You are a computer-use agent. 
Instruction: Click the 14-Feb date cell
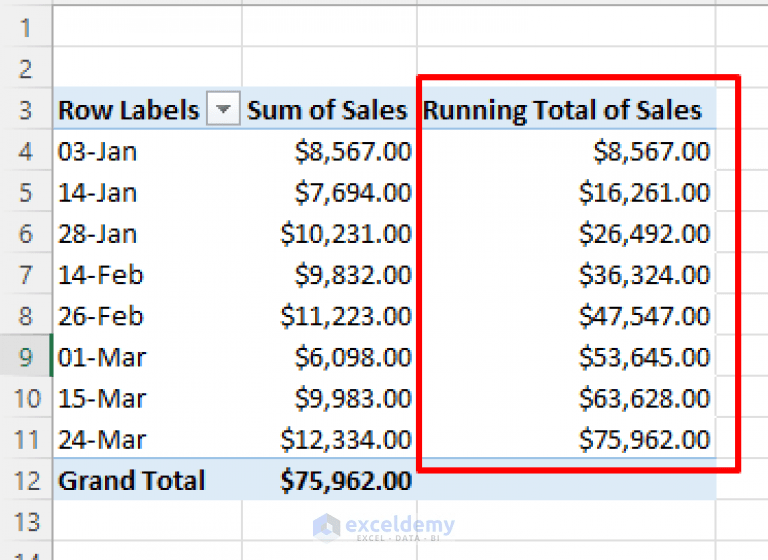[147, 274]
